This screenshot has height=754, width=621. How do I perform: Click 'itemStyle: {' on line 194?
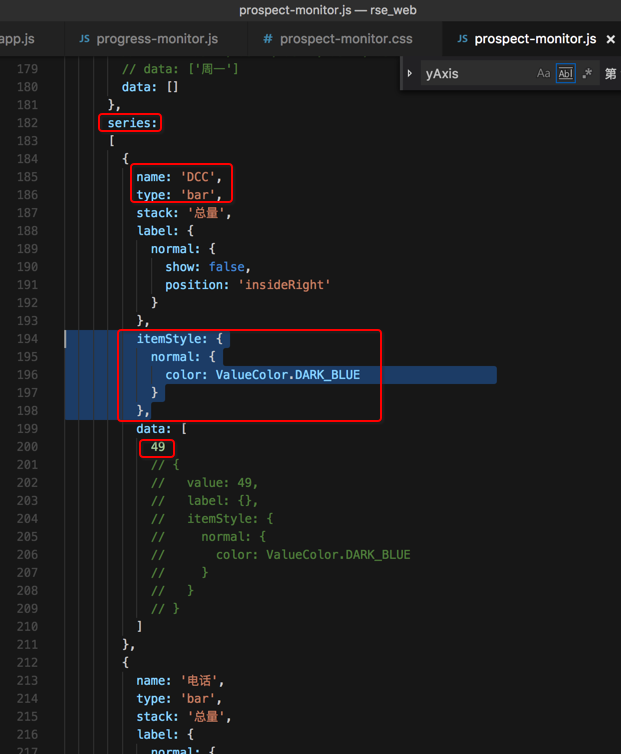[179, 339]
